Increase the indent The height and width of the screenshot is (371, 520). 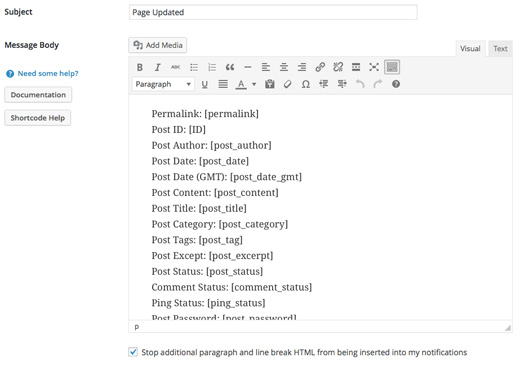(x=342, y=84)
